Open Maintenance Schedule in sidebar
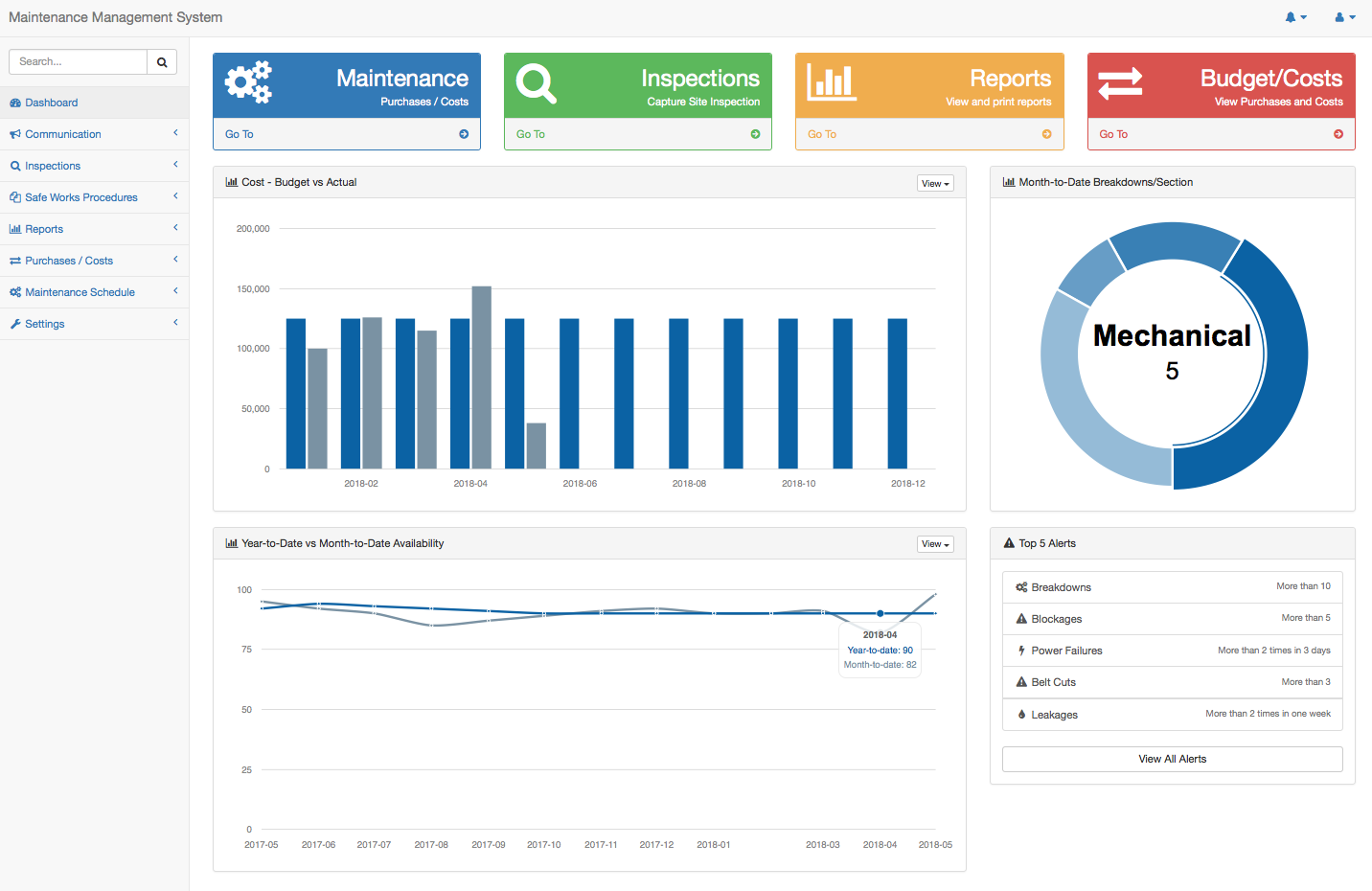Image resolution: width=1372 pixels, height=891 pixels. coord(80,292)
